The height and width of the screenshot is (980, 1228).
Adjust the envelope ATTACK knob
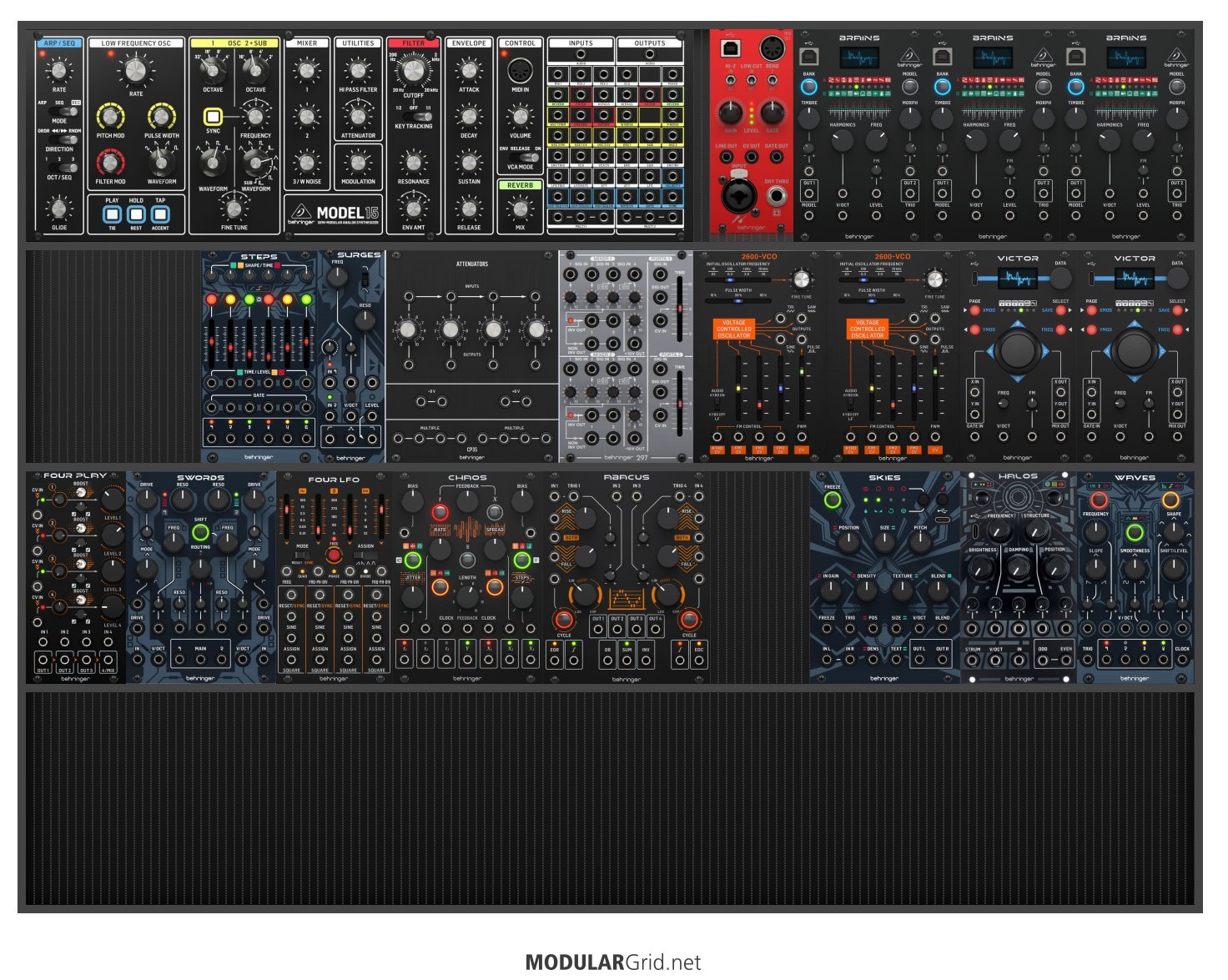(x=469, y=71)
